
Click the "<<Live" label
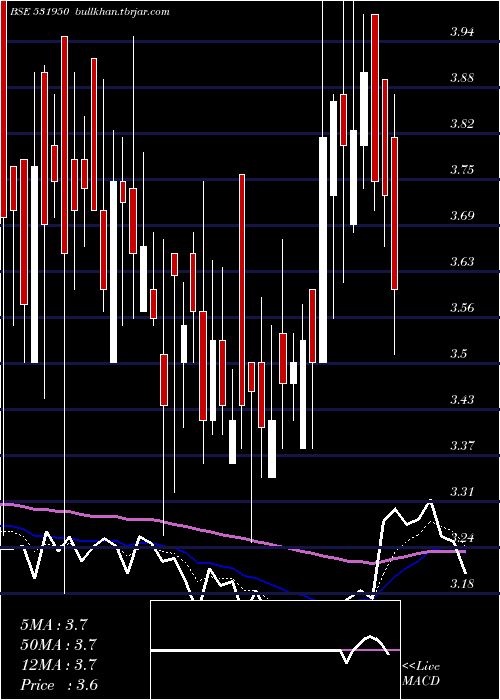coord(421,667)
